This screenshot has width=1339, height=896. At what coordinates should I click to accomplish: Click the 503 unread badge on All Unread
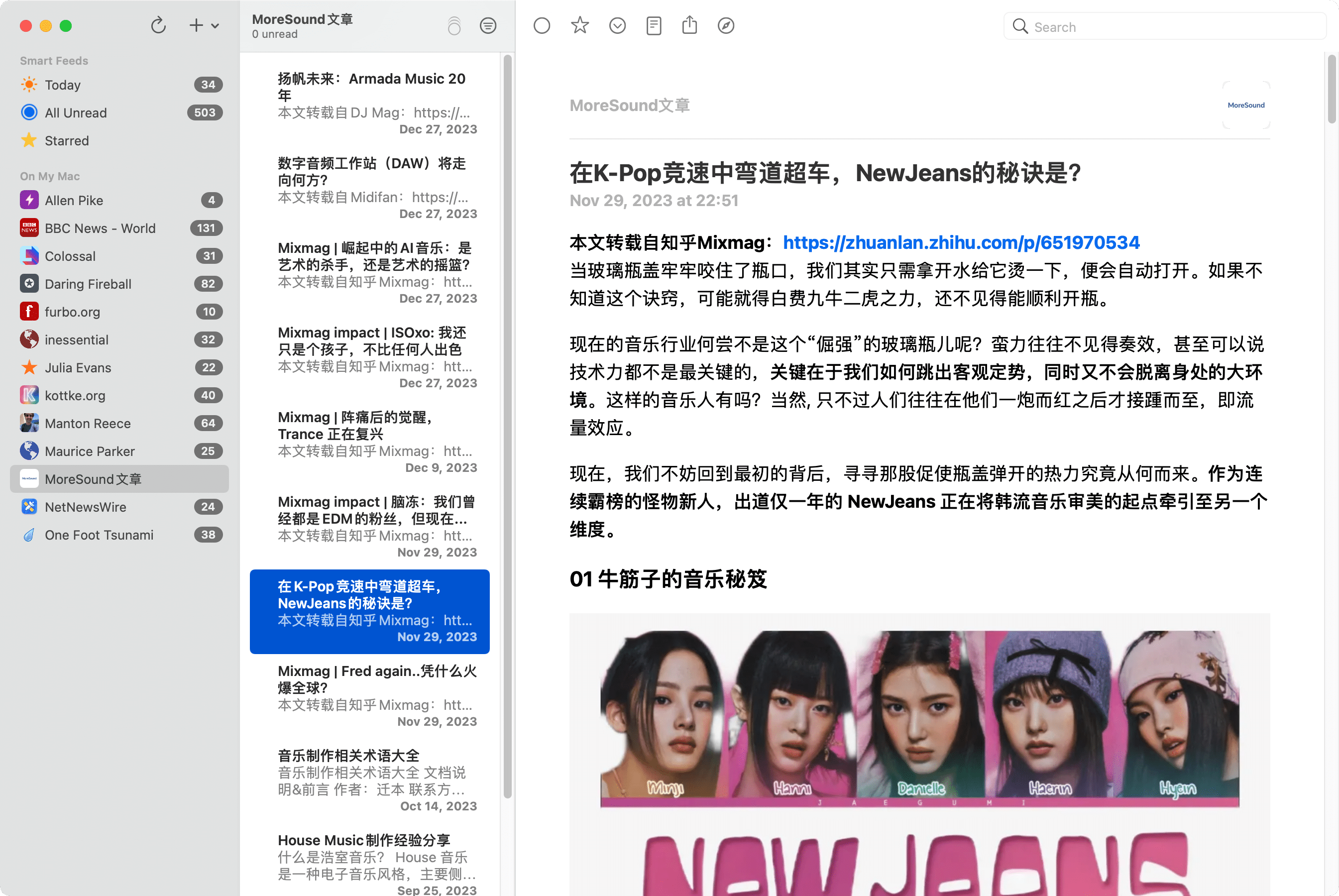click(x=205, y=112)
